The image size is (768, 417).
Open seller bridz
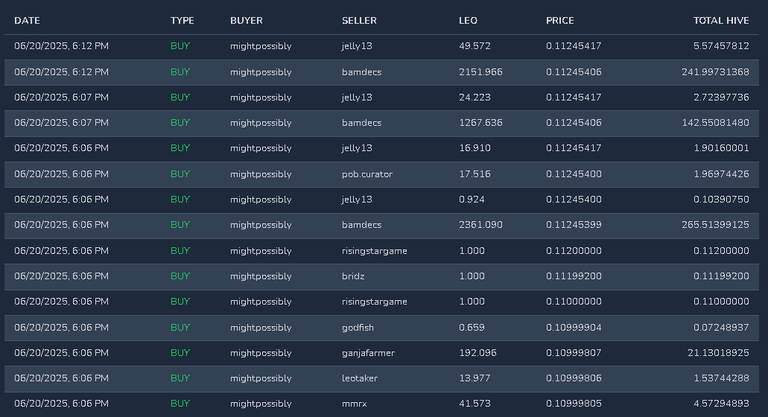coord(353,276)
